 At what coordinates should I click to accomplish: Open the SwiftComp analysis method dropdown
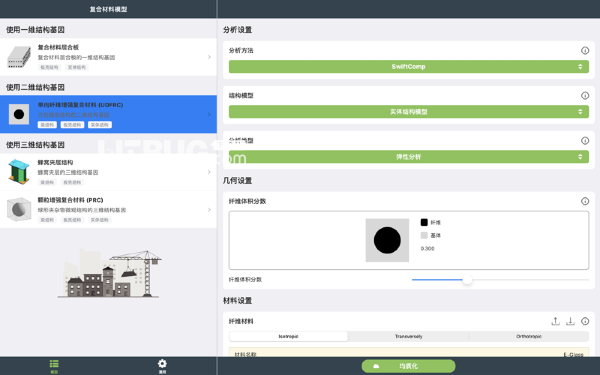click(x=409, y=67)
